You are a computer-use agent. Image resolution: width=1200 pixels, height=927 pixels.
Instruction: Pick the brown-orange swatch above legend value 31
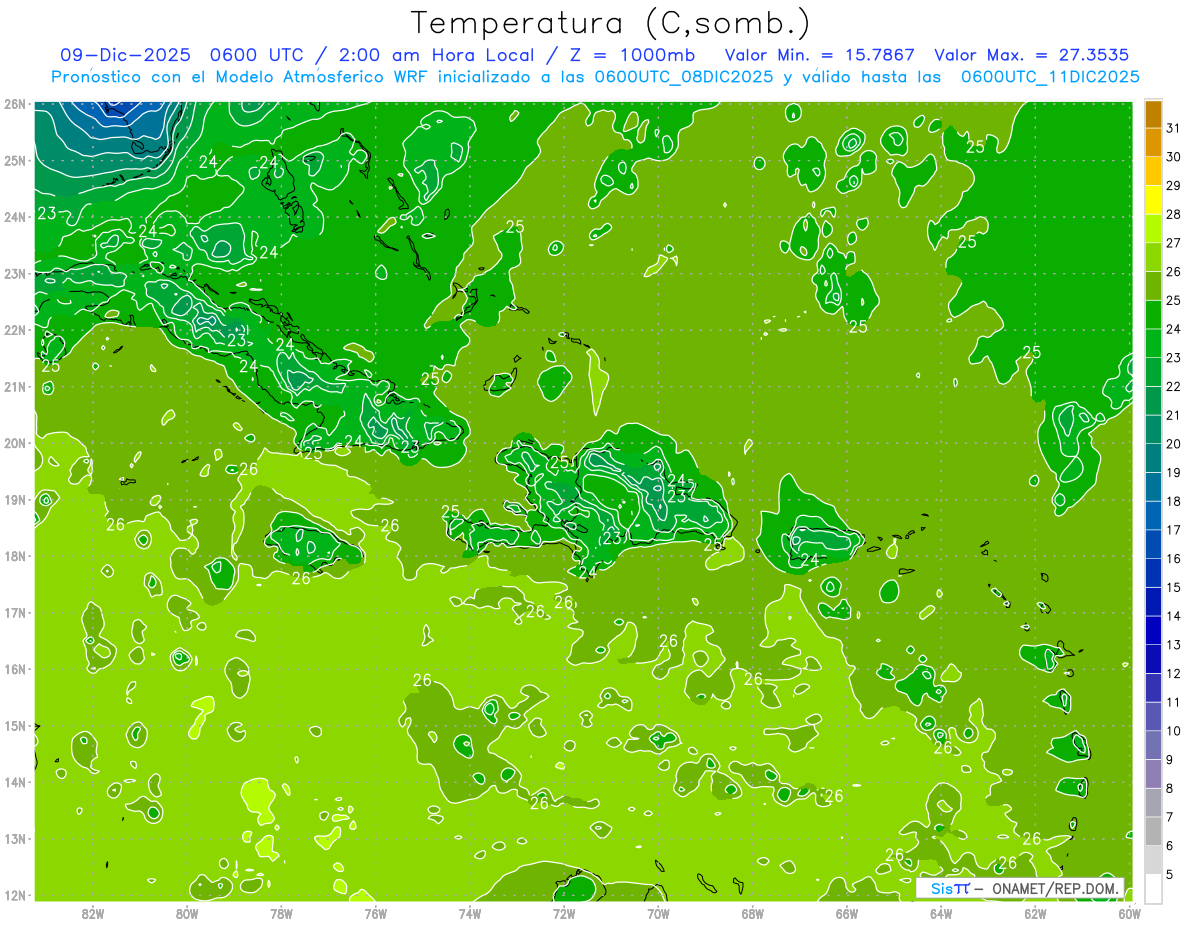[x=1153, y=115]
